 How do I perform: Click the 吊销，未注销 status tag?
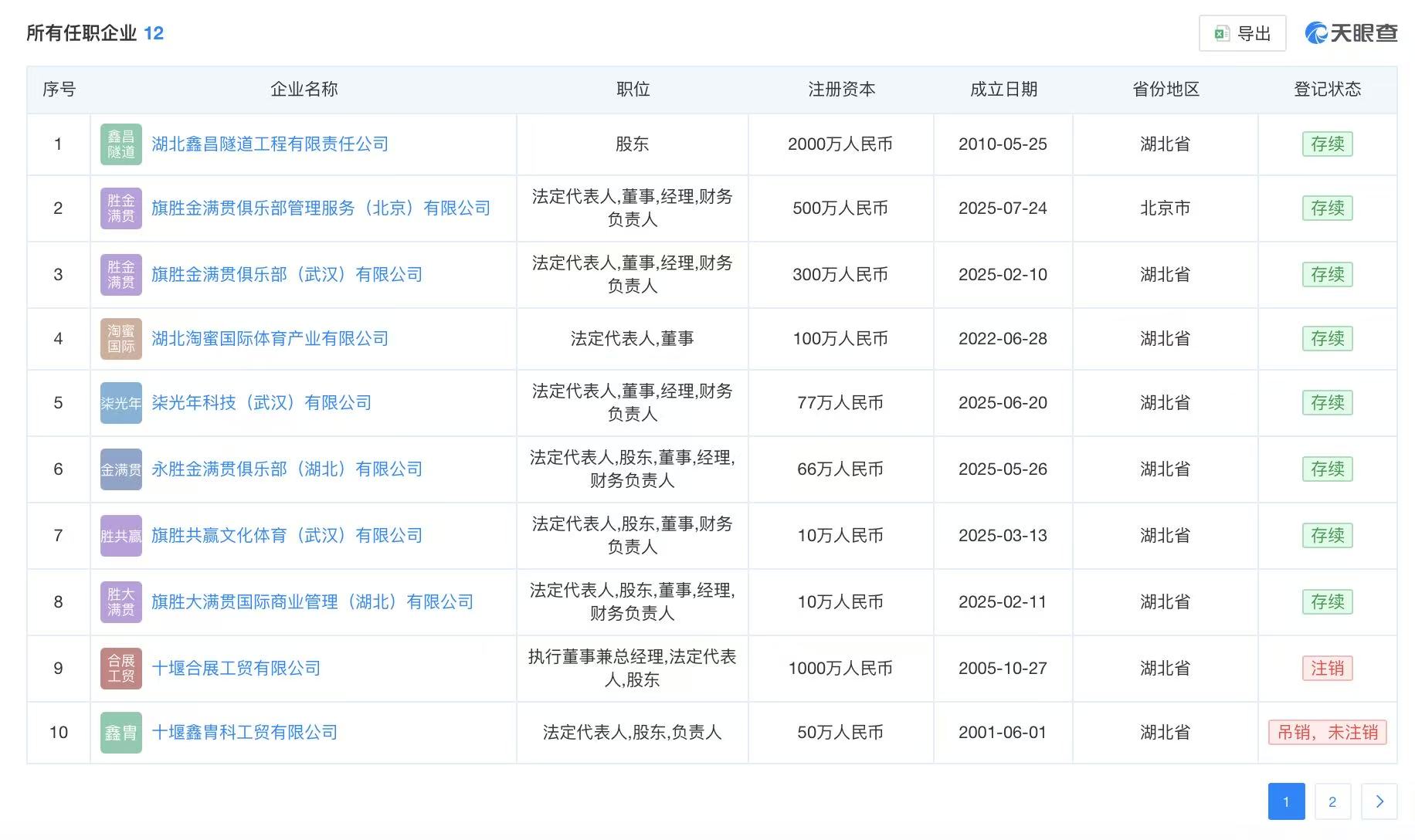1327,733
